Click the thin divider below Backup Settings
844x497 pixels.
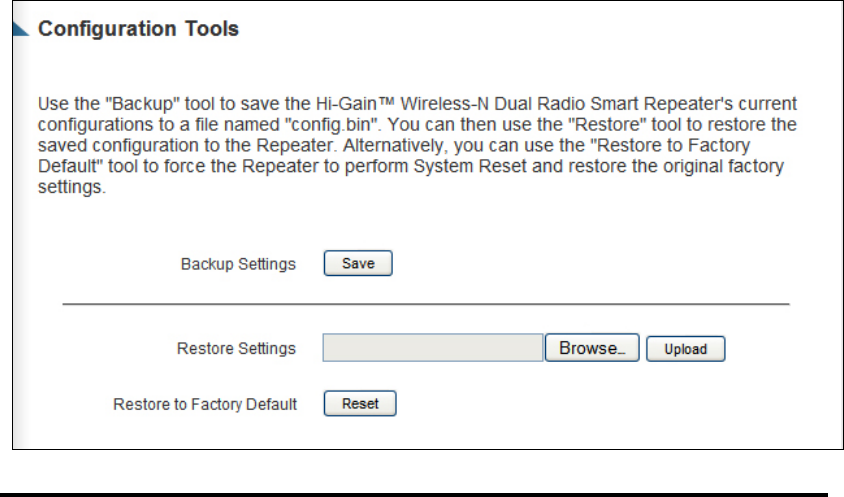426,302
